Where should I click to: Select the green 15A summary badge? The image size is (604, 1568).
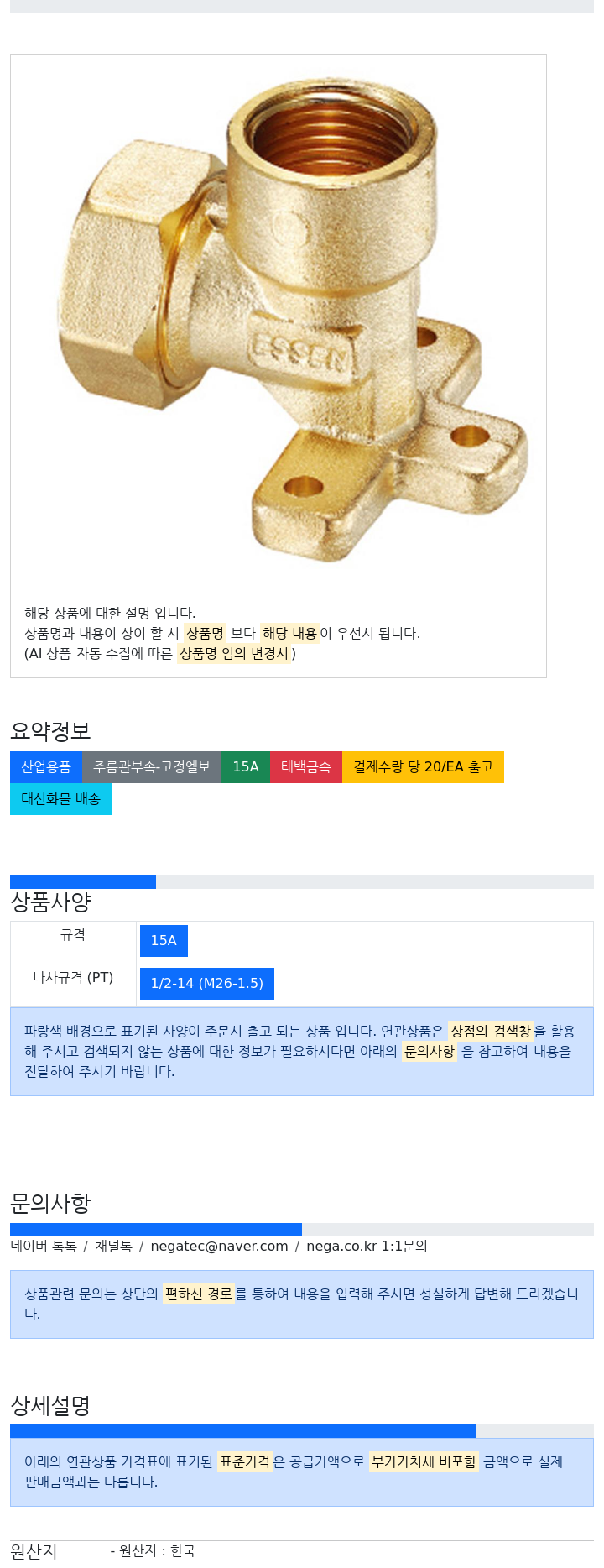[246, 767]
